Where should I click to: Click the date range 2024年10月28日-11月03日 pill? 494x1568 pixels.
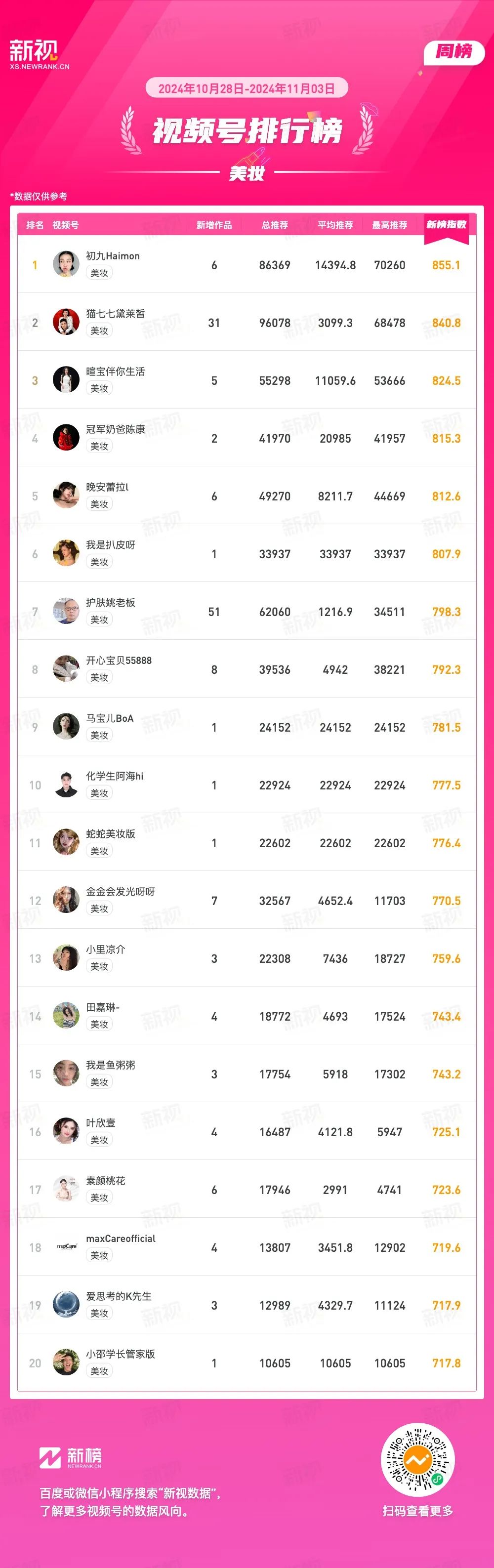point(247,88)
